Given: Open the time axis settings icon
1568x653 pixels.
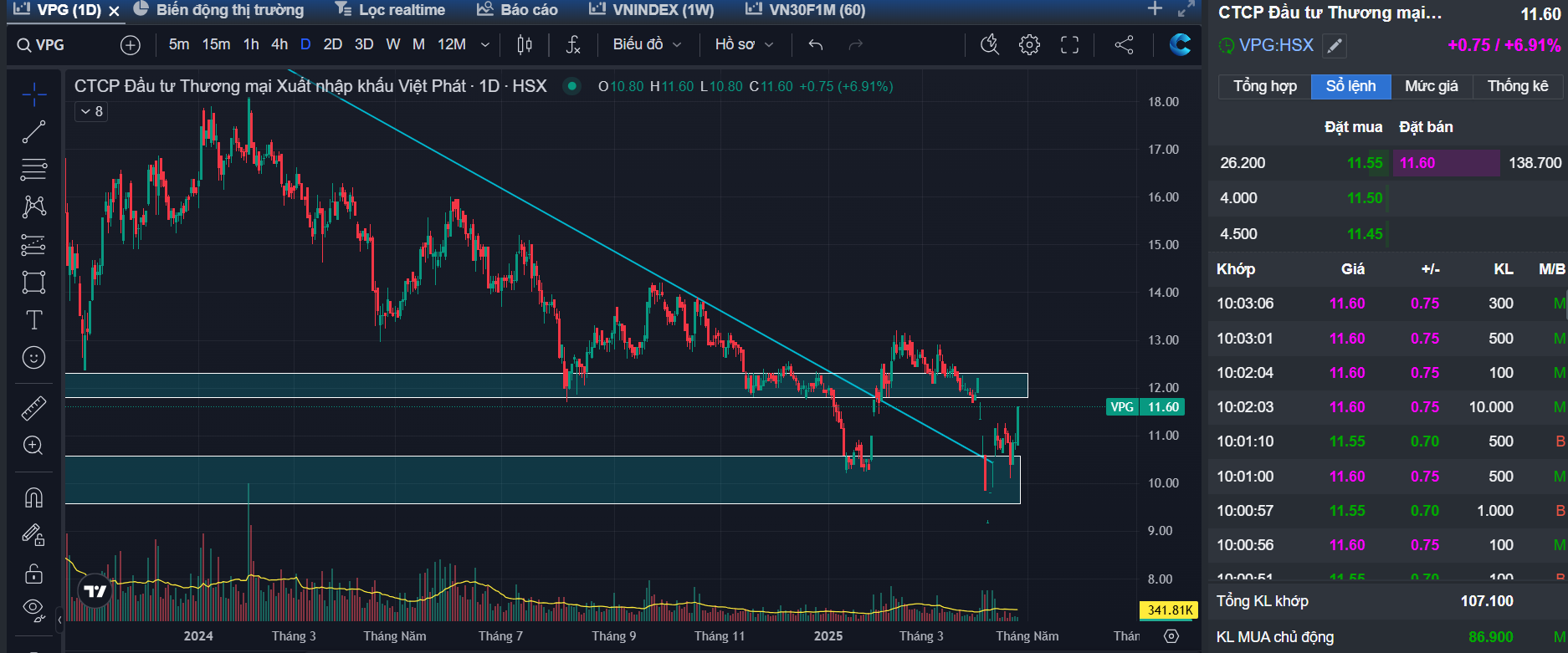Looking at the screenshot, I should coord(1171,636).
